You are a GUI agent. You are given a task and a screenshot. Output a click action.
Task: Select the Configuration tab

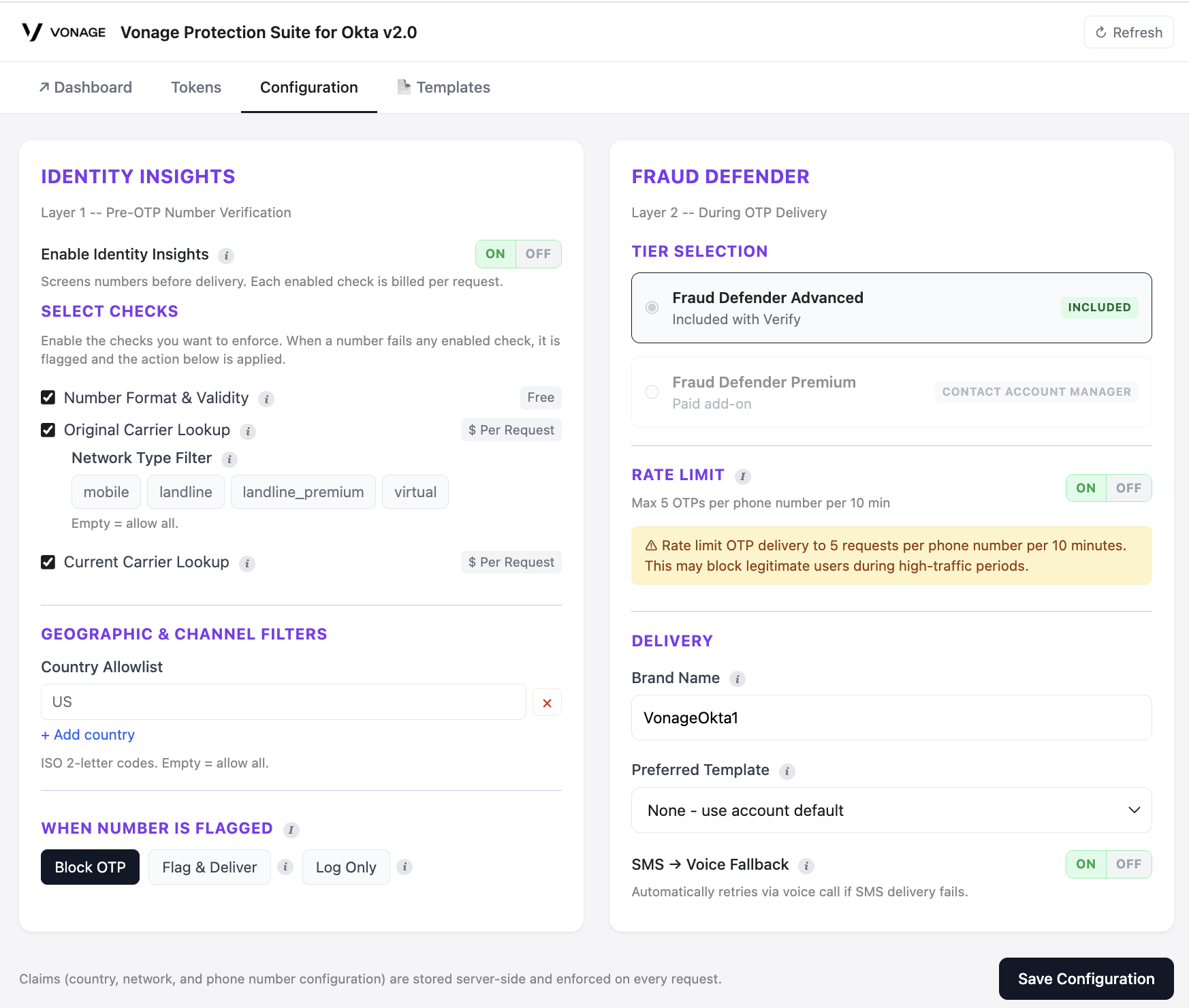pyautogui.click(x=309, y=87)
